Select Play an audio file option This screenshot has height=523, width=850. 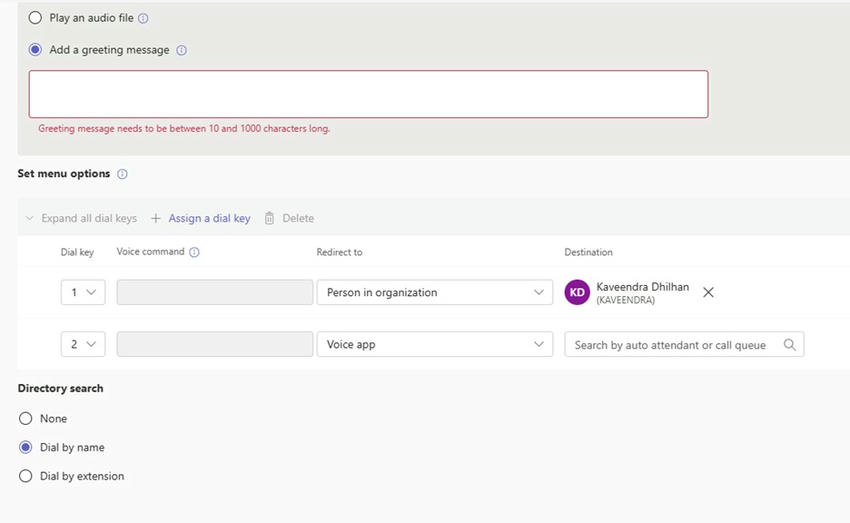coord(35,18)
